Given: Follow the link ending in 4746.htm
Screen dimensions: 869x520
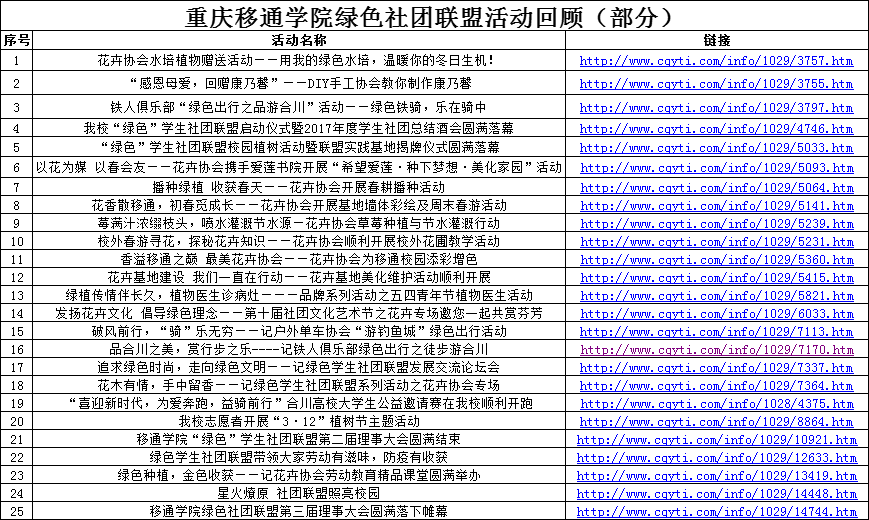Looking at the screenshot, I should [717, 129].
